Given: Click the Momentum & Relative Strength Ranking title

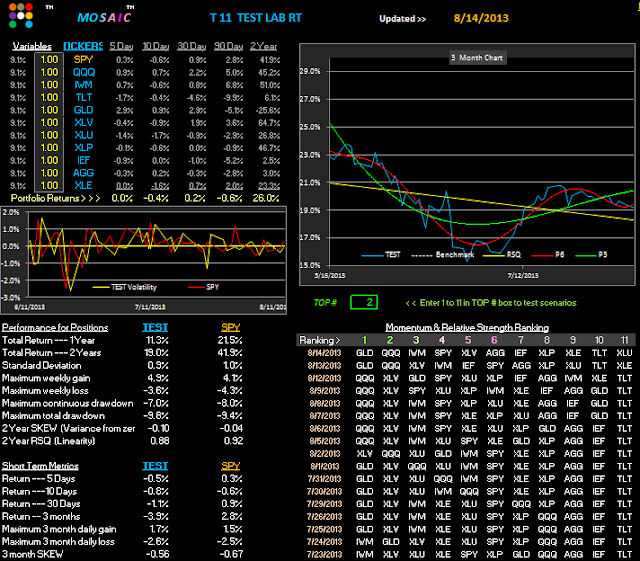Looking at the screenshot, I should pos(467,327).
